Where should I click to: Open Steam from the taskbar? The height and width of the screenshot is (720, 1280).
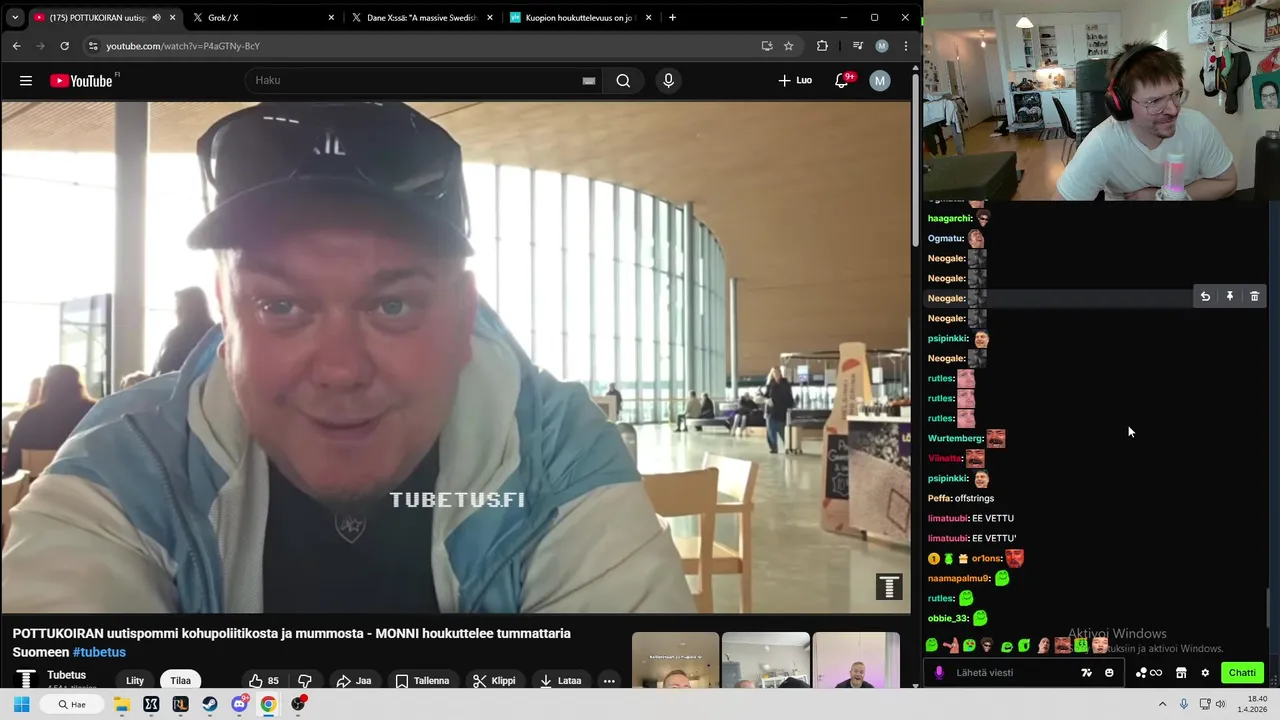pos(210,705)
